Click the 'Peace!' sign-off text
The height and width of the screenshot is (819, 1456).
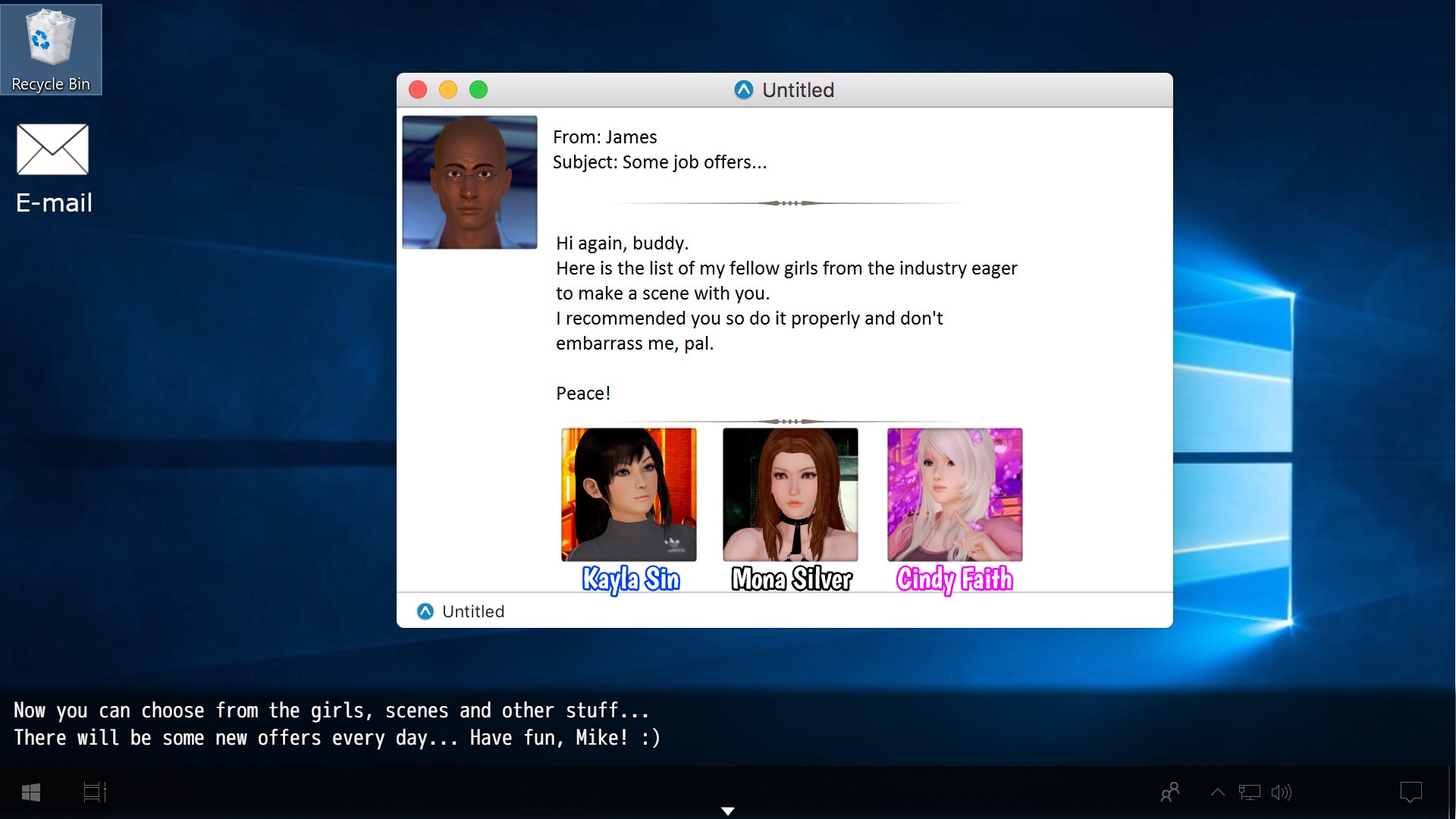click(x=583, y=394)
